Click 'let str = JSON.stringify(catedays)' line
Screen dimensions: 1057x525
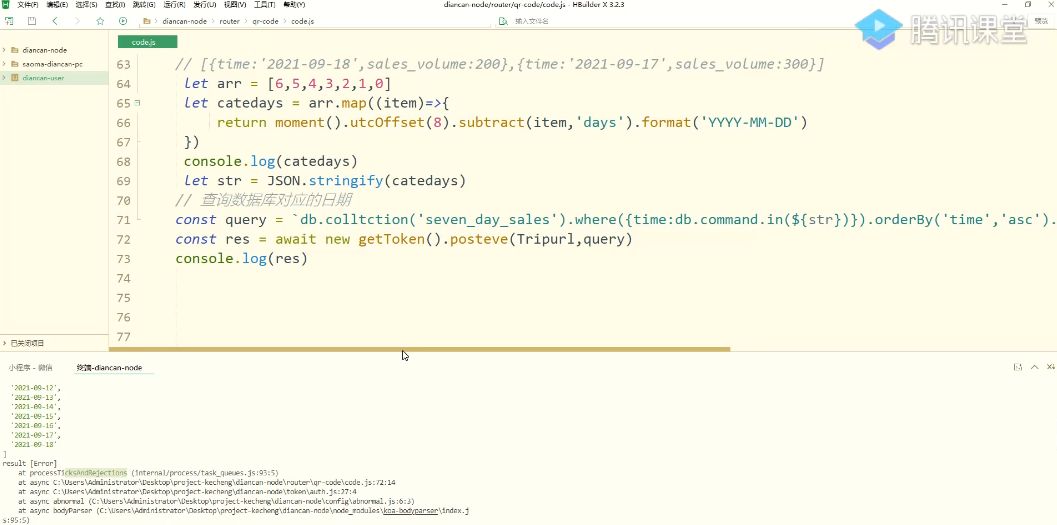tap(325, 181)
